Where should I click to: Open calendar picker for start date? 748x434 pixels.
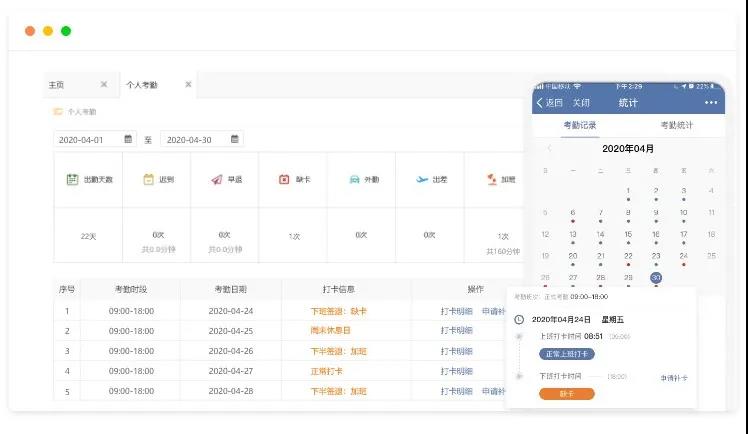(x=128, y=139)
